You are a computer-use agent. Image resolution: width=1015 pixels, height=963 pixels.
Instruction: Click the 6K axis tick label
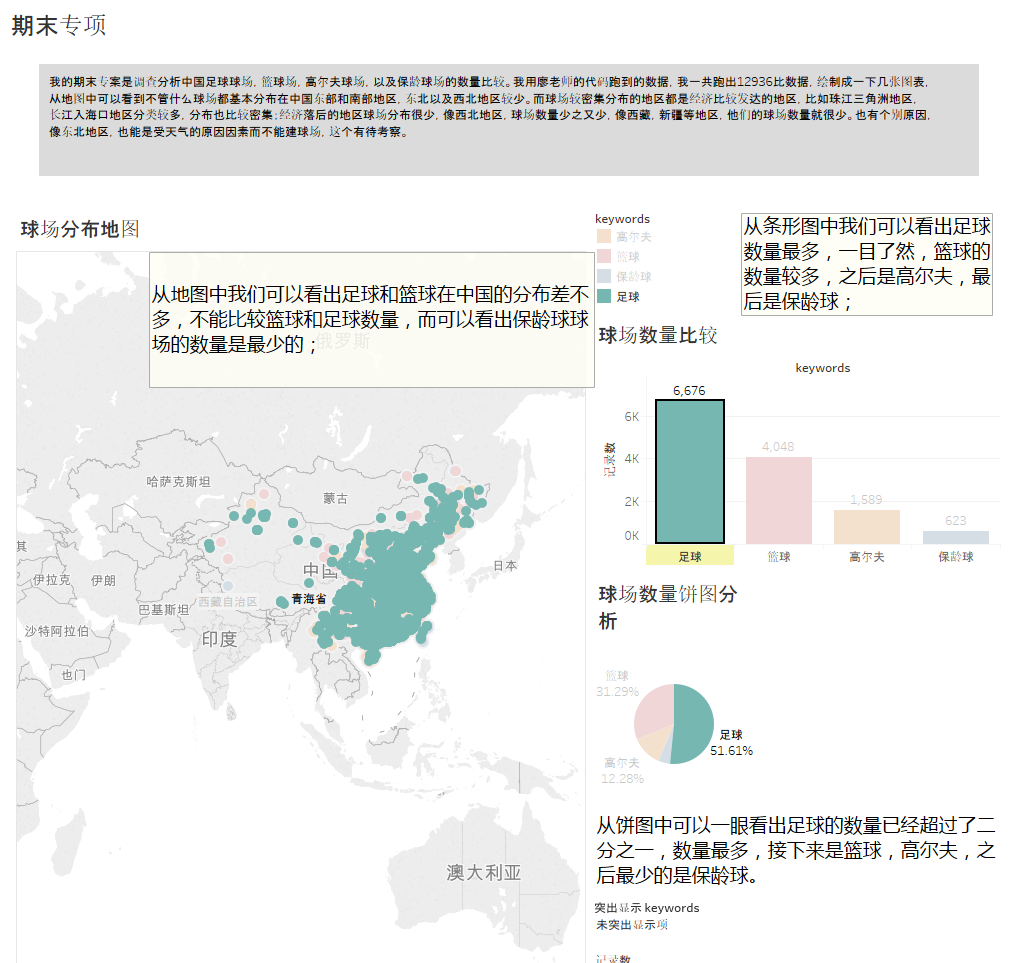click(631, 416)
